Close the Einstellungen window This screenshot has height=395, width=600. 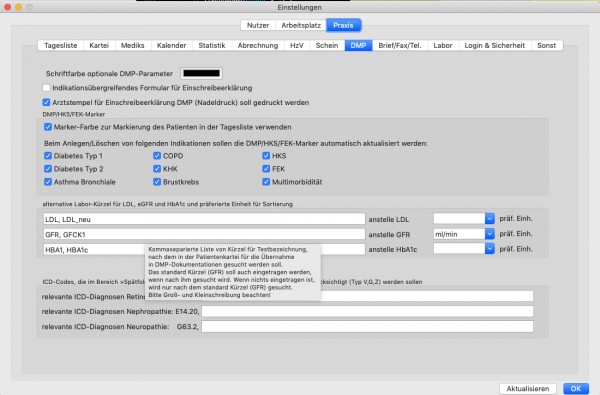point(7,7)
